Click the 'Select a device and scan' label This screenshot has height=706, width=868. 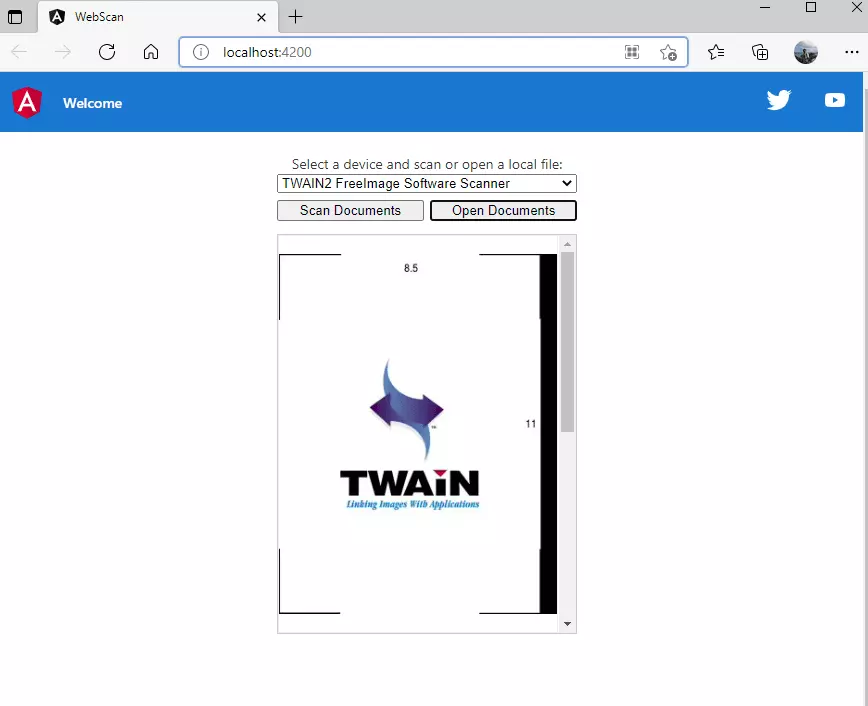click(427, 164)
